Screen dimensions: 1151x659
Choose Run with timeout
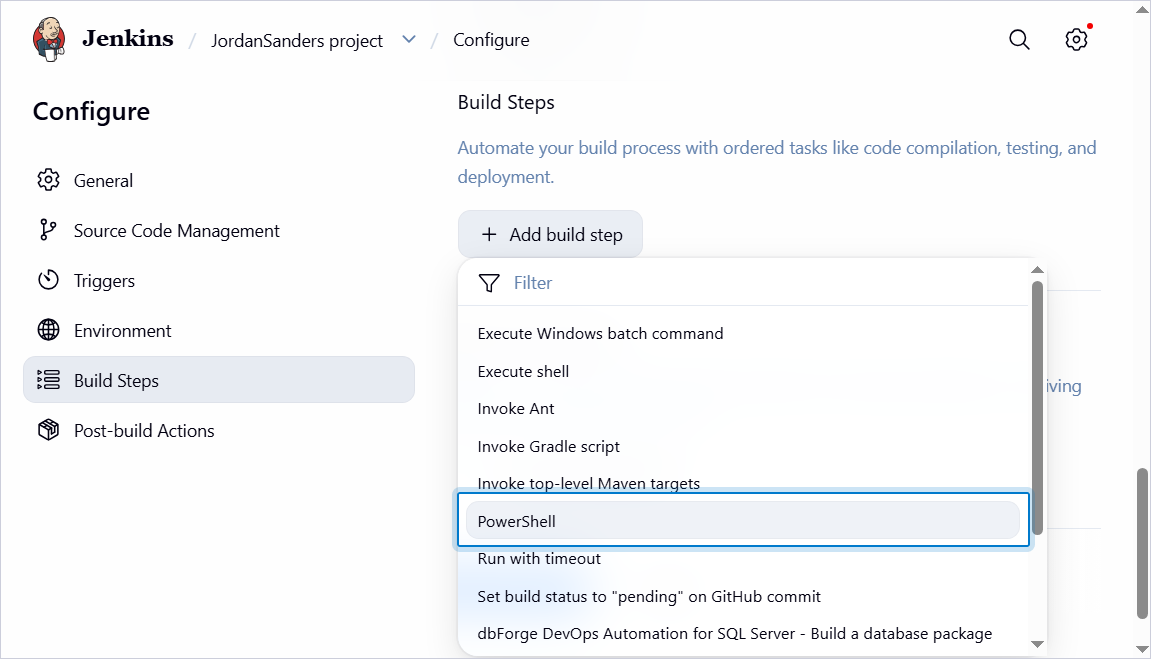click(743, 558)
